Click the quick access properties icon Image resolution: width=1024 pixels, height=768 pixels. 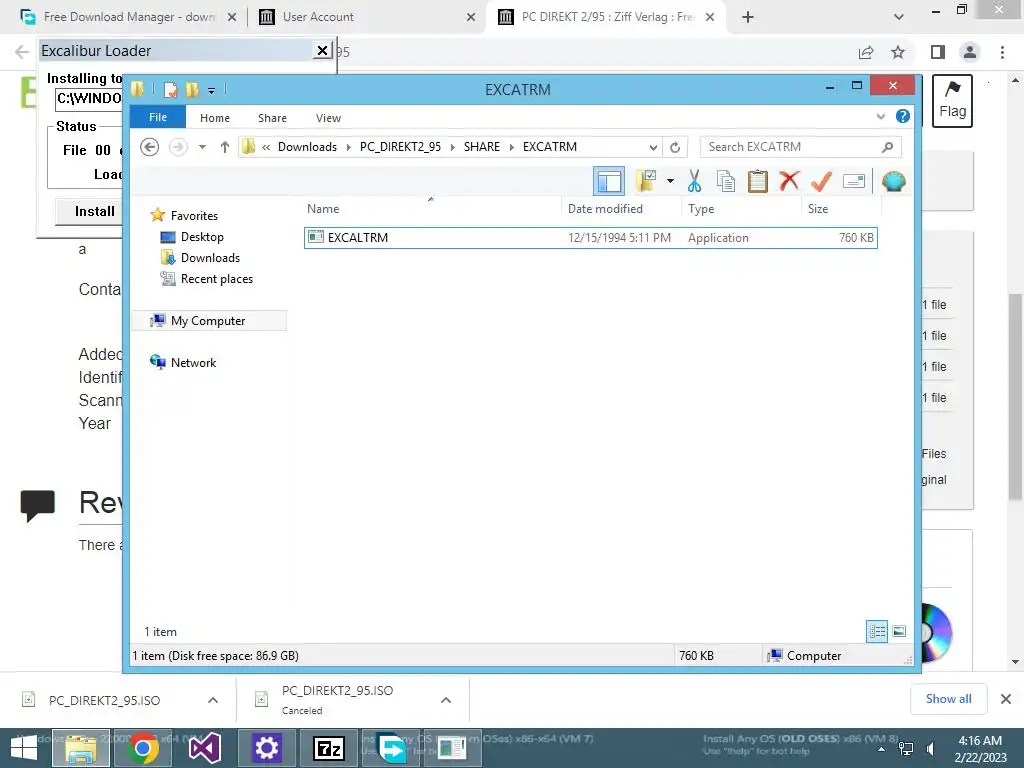tap(170, 89)
